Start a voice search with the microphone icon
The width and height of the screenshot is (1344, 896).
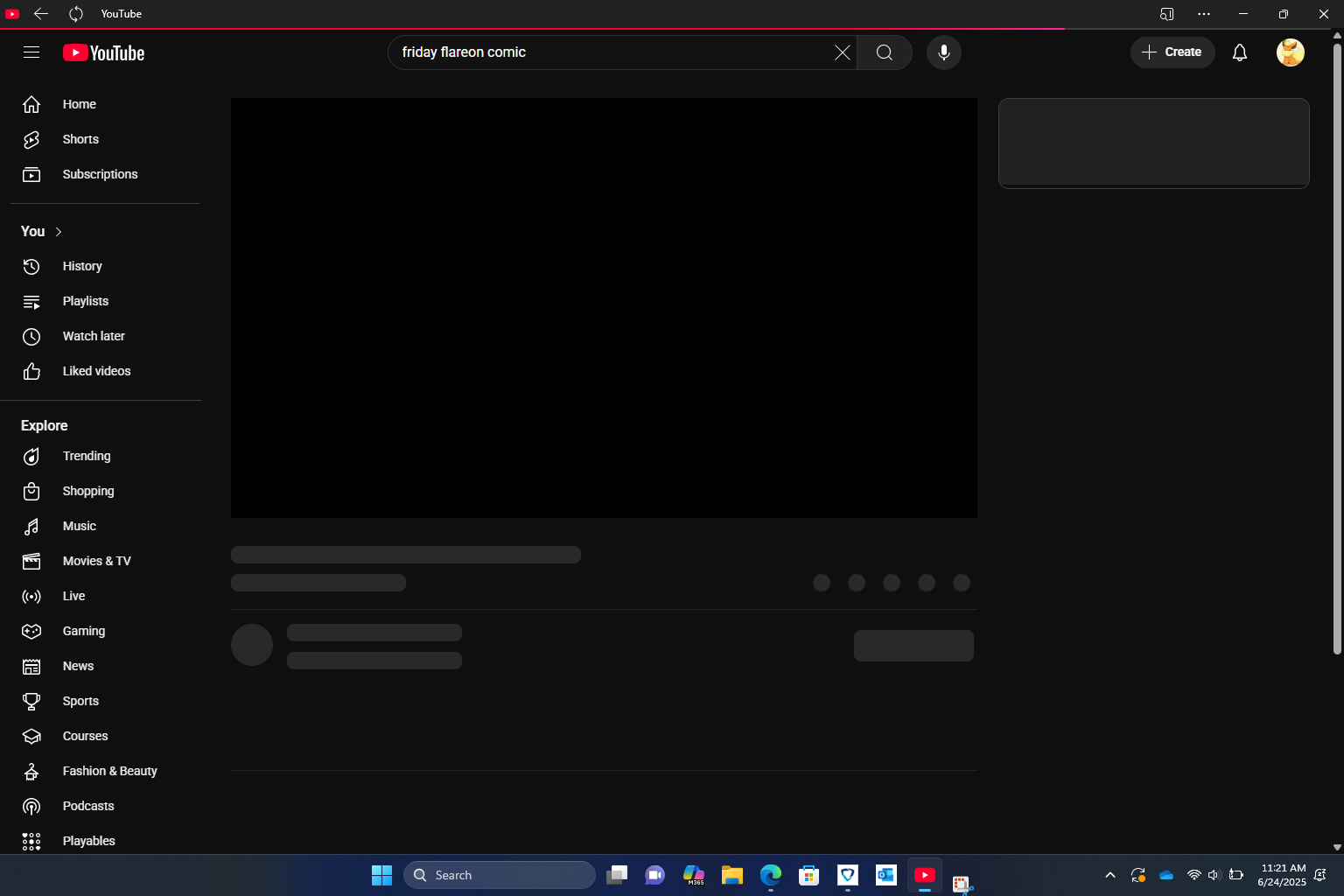(943, 52)
